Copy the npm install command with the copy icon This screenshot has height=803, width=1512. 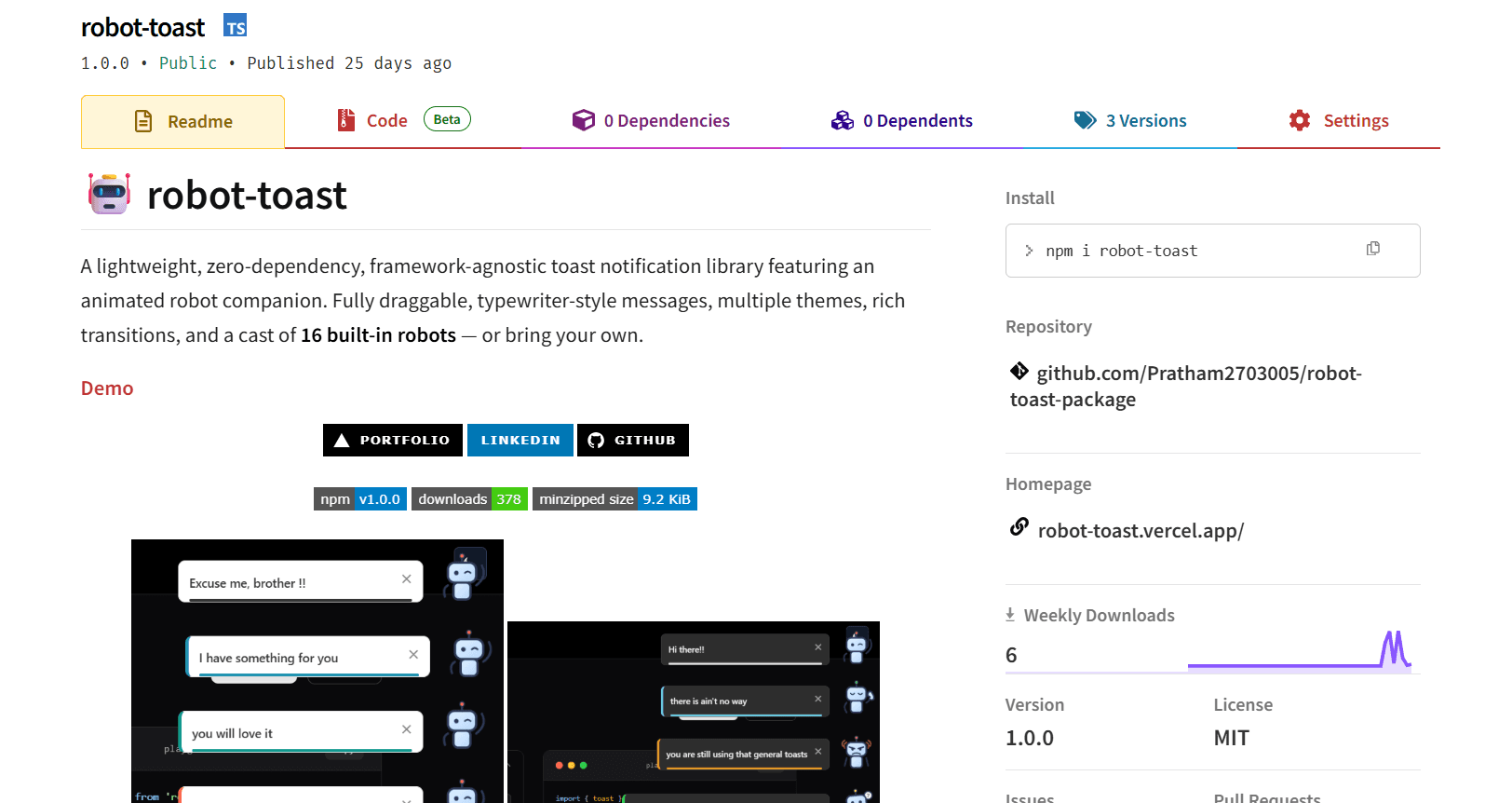pos(1372,249)
